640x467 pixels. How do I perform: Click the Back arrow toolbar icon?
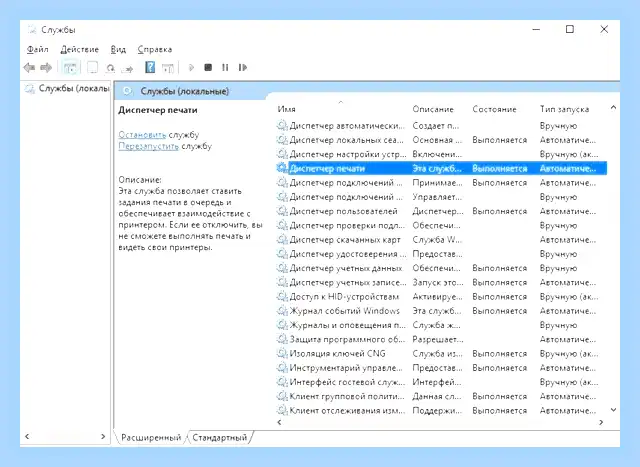(x=29, y=67)
